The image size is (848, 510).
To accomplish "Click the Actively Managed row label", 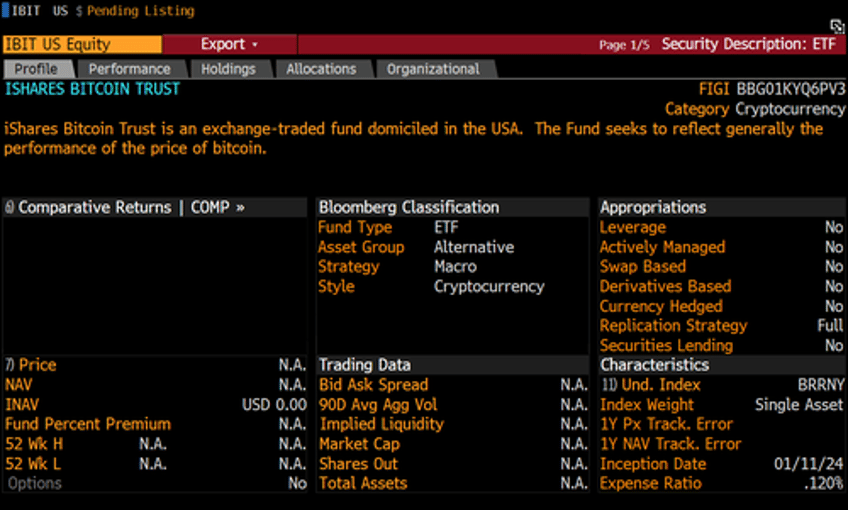I will [662, 247].
